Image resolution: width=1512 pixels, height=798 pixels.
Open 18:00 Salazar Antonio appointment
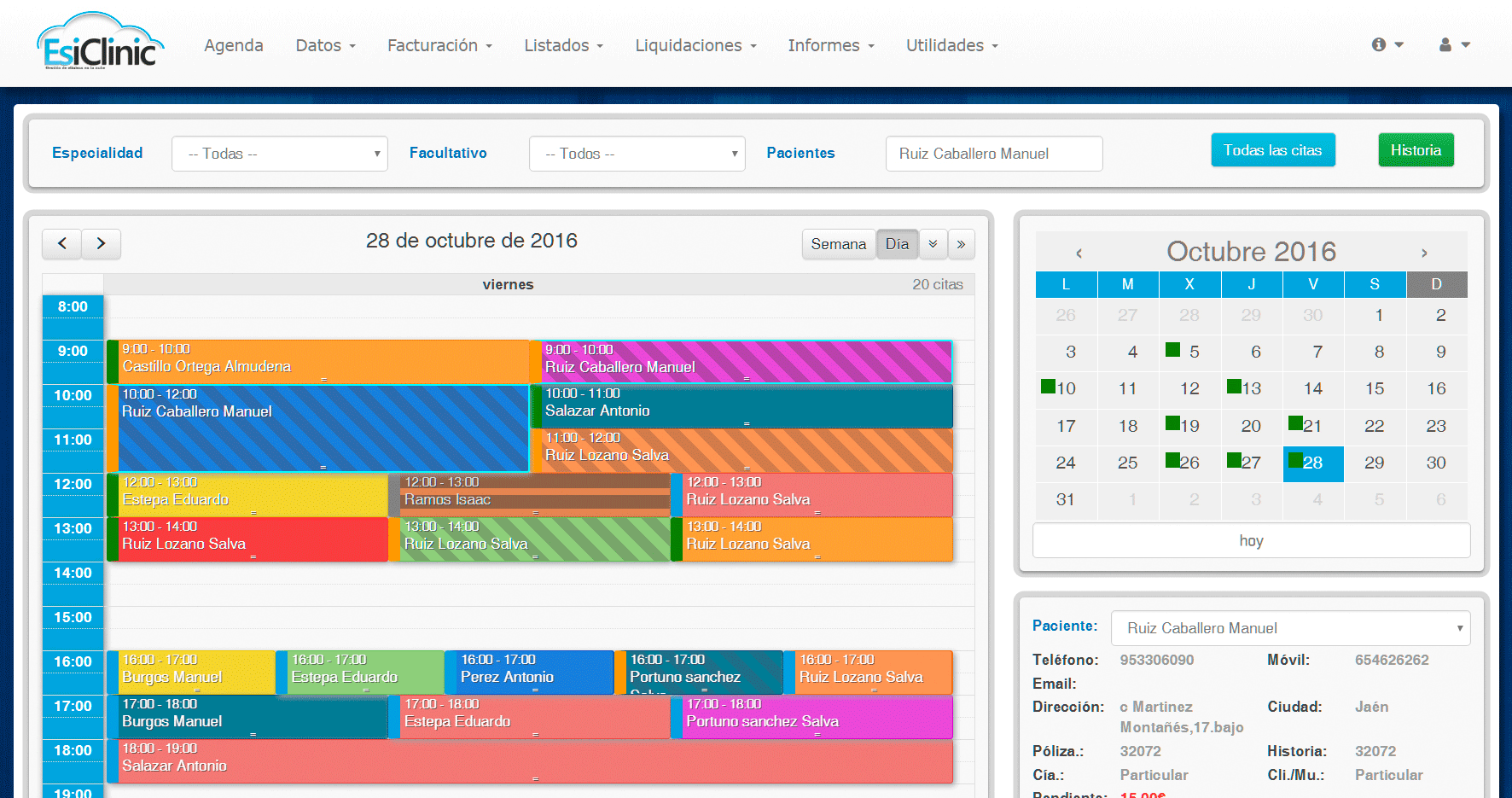(530, 761)
